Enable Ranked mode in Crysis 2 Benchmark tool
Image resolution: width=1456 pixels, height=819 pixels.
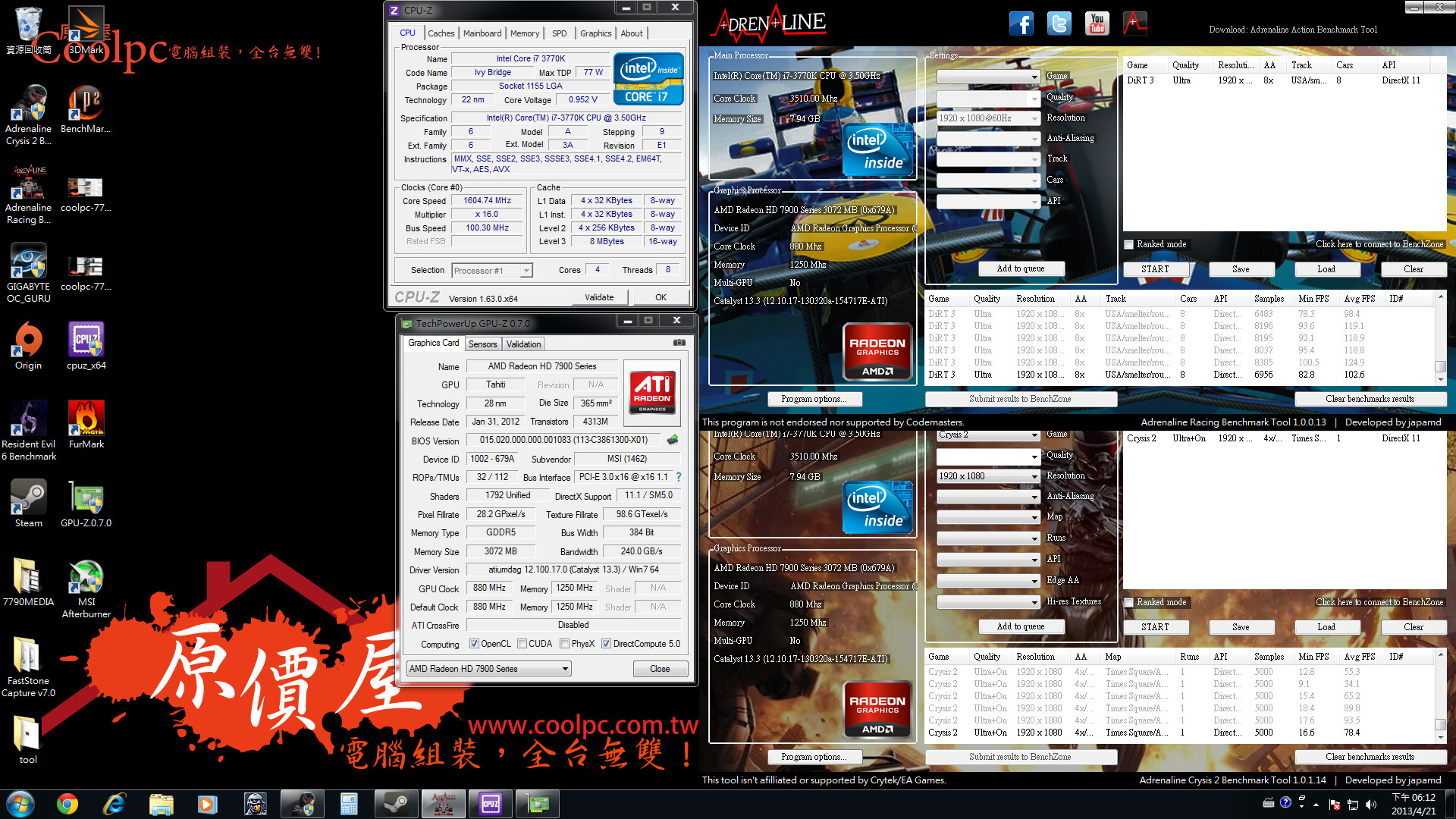click(x=1128, y=602)
